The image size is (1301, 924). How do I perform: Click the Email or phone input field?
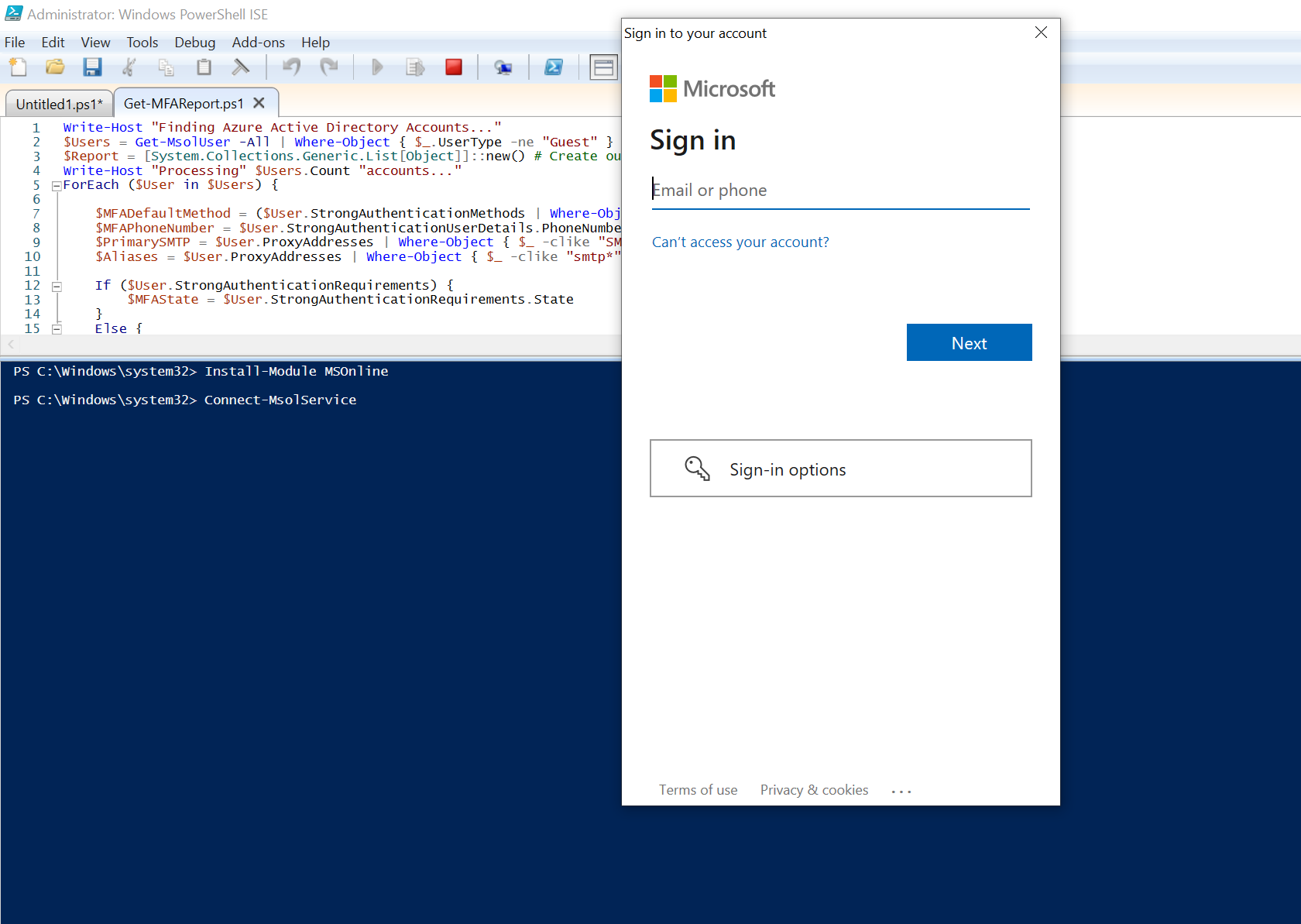[x=840, y=191]
